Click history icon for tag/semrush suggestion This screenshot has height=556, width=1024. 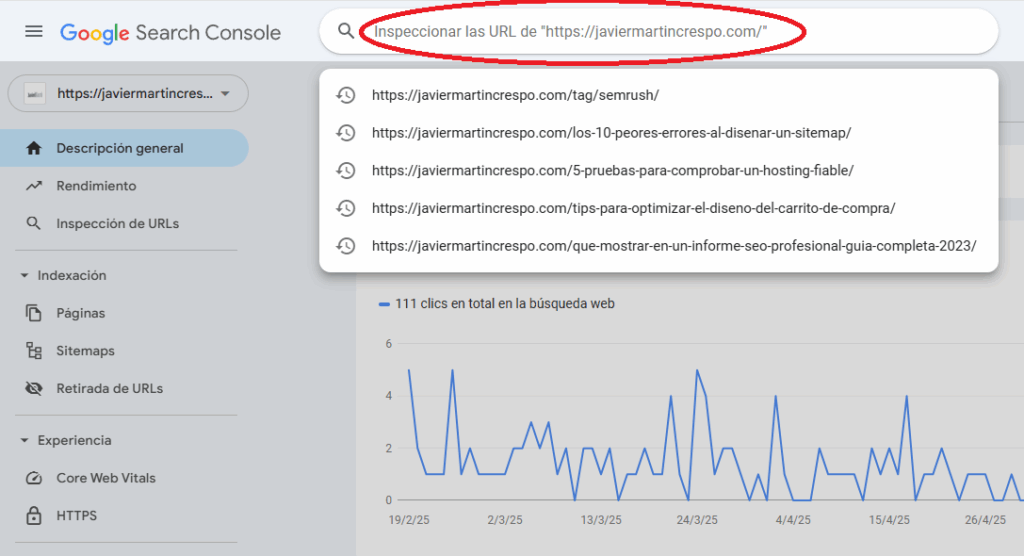point(345,95)
